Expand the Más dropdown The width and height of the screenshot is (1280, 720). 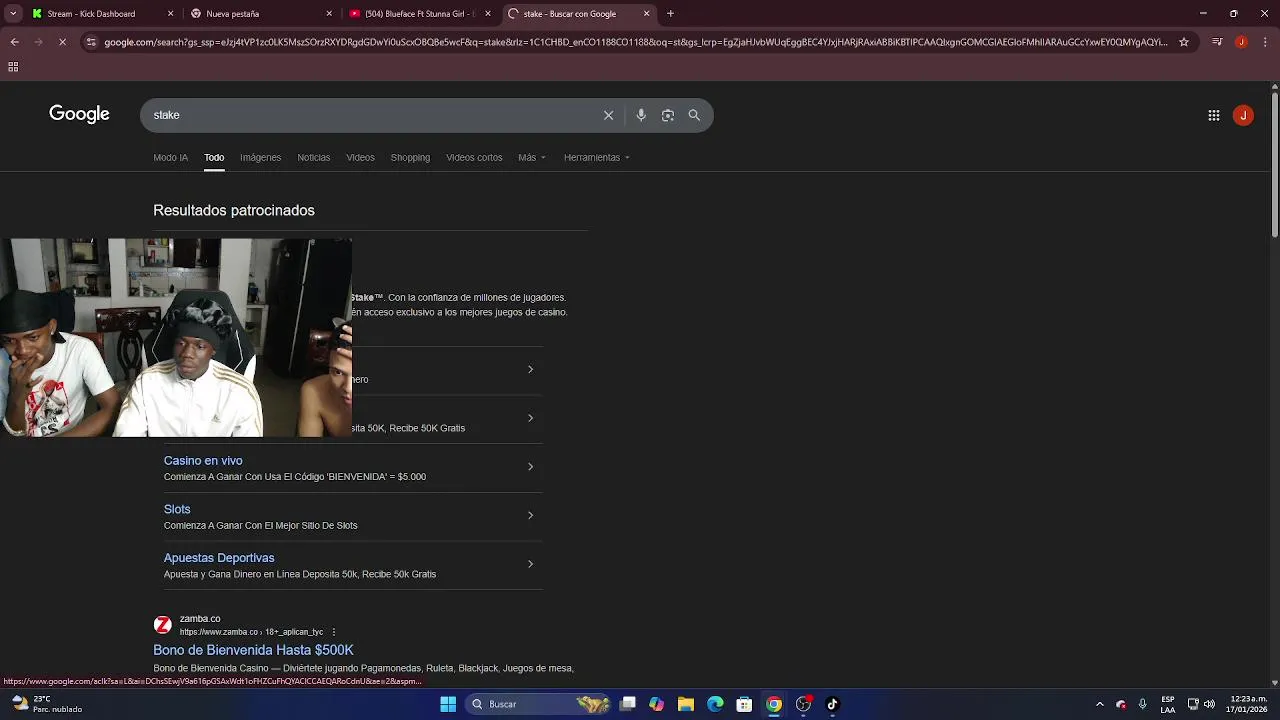(x=532, y=157)
